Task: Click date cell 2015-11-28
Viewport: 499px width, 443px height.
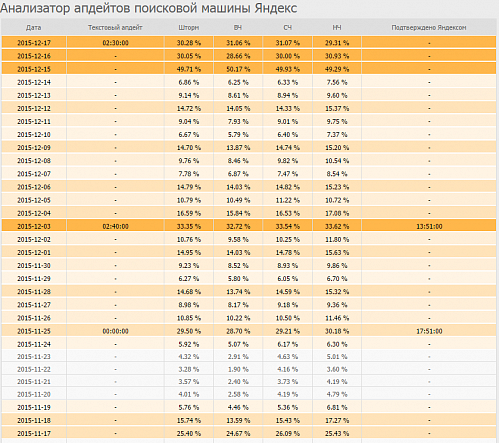Action: [34, 292]
